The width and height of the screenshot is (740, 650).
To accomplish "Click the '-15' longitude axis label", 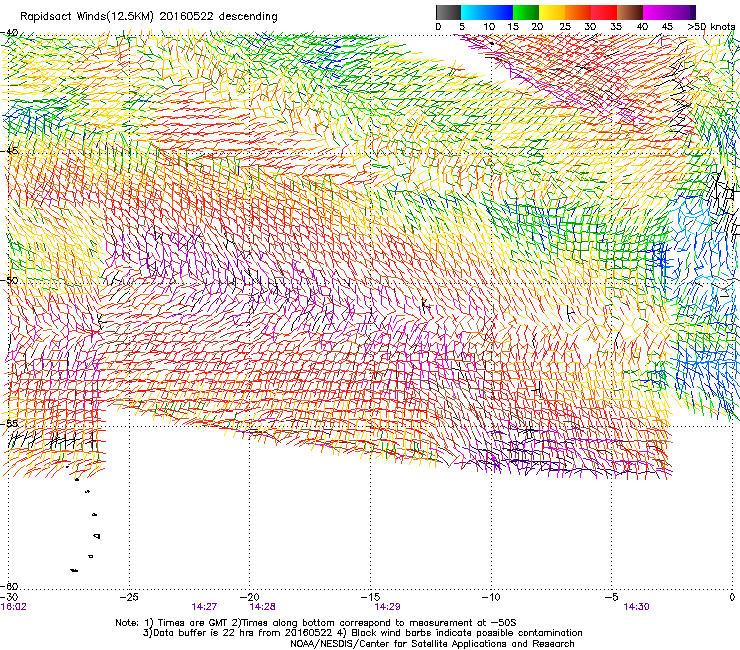I will click(370, 597).
